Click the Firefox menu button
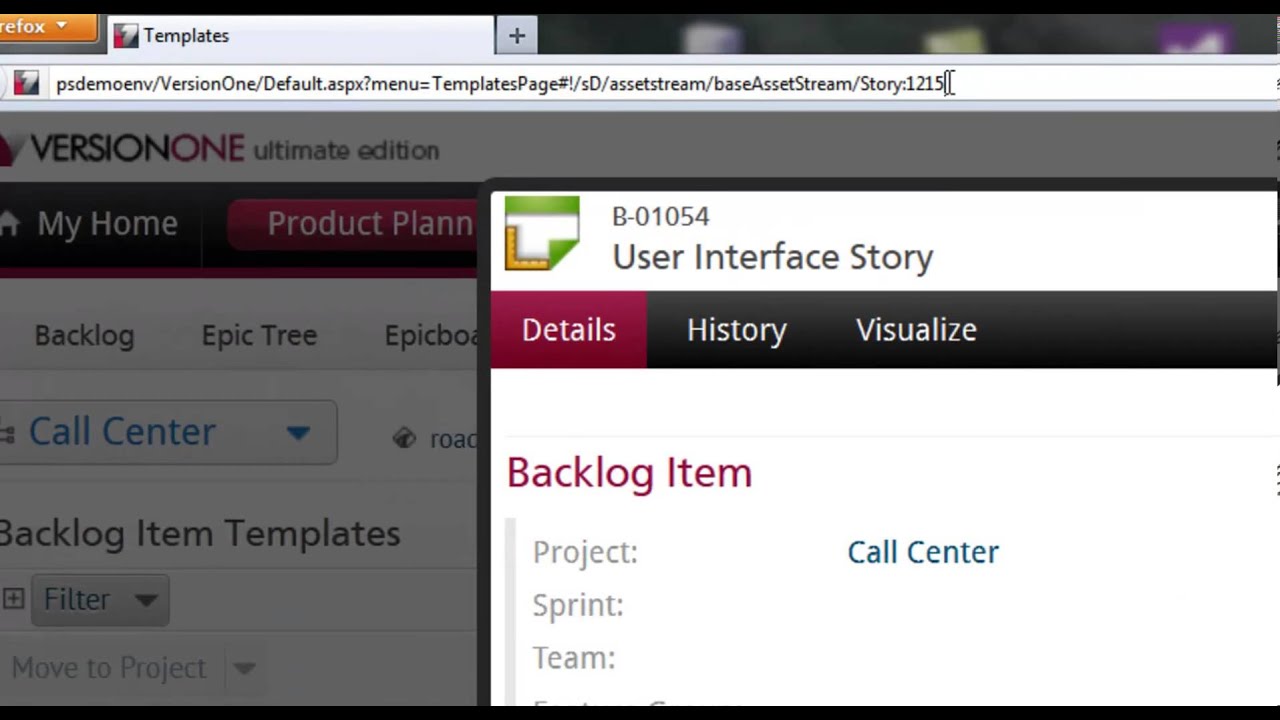This screenshot has height=720, width=1280. [x=47, y=27]
